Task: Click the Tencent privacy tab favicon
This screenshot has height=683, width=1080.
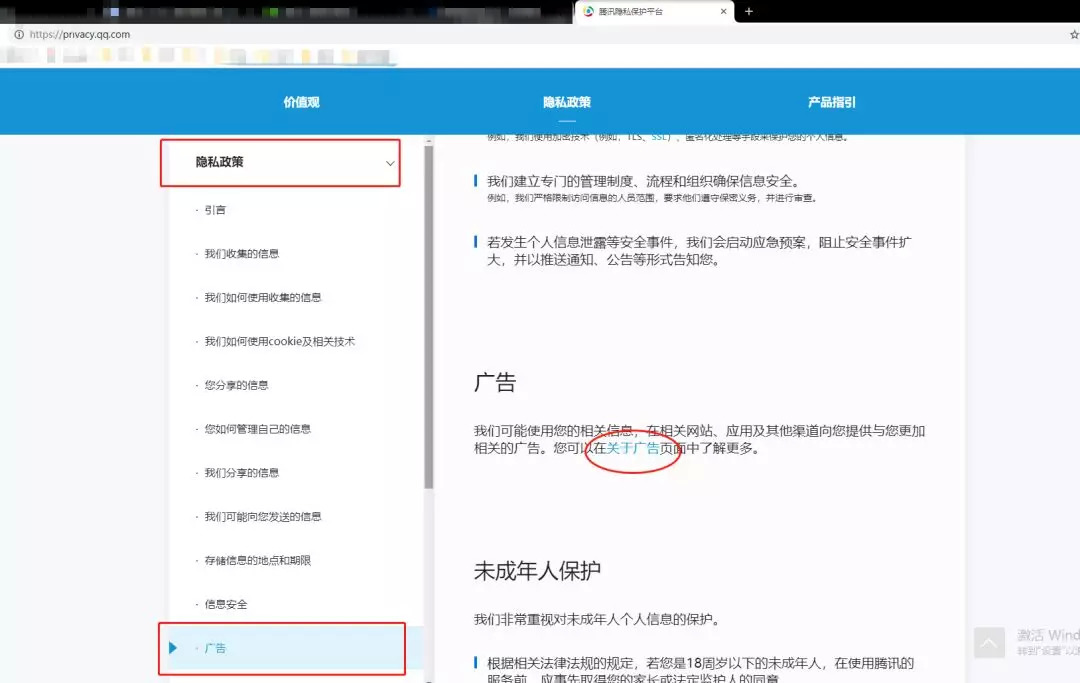Action: (589, 11)
